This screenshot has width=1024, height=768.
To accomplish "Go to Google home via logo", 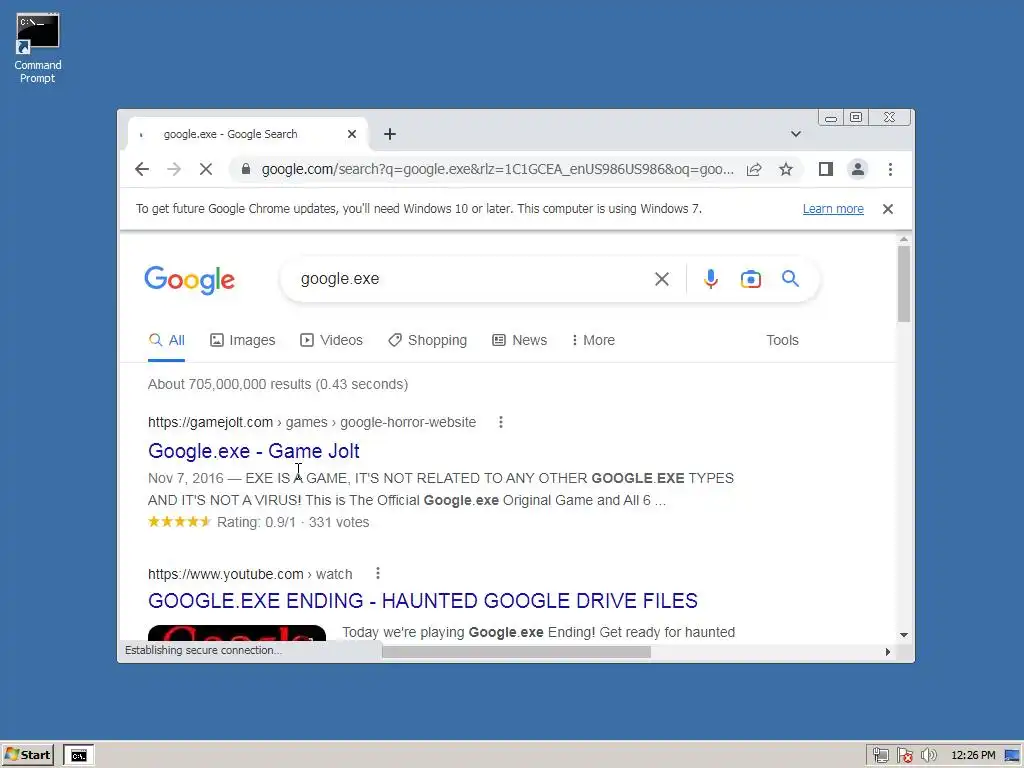I will [x=189, y=280].
